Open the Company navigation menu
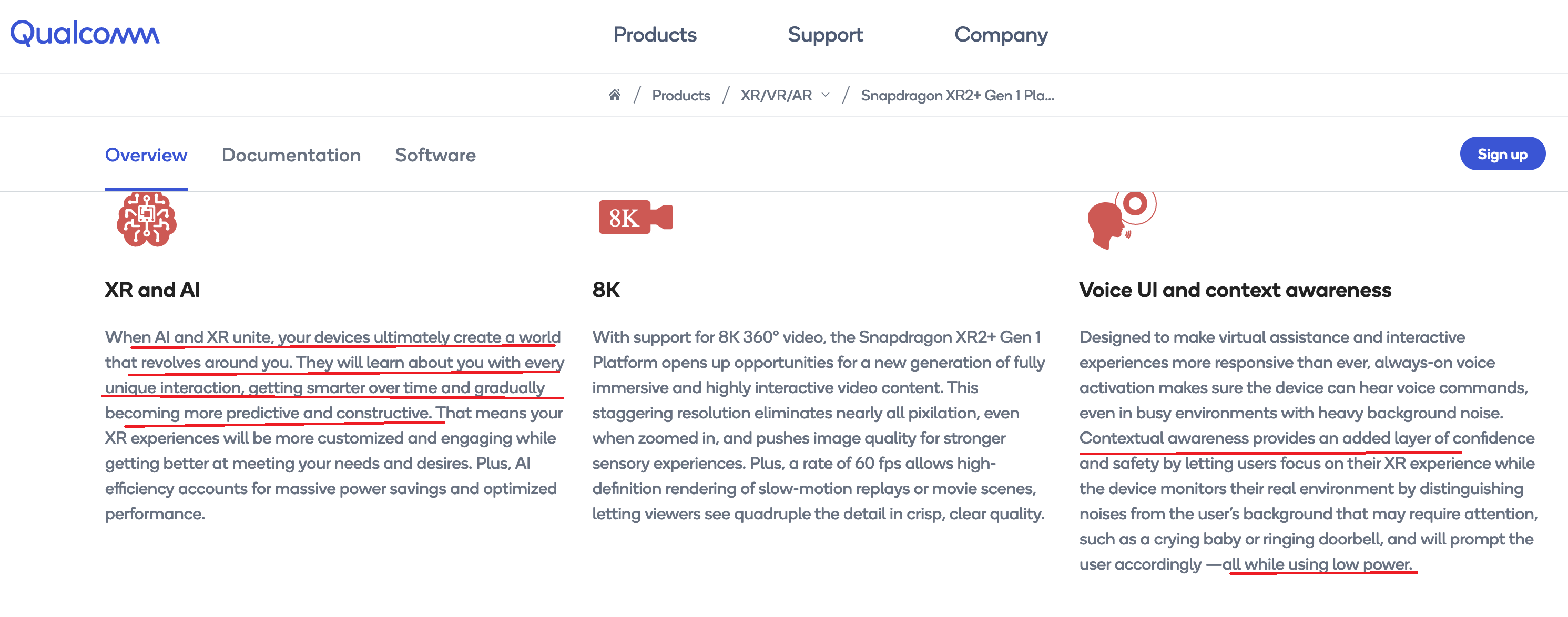The image size is (1568, 617). point(1001,35)
